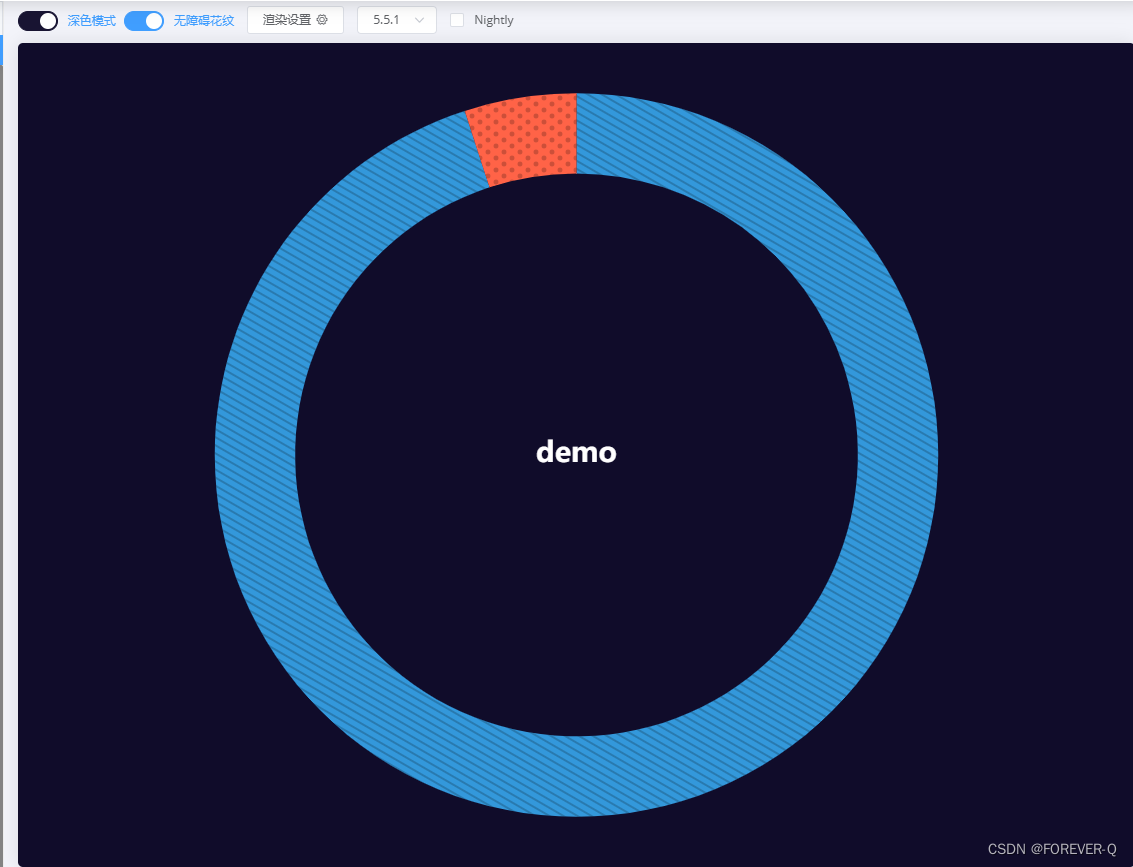Click the 深色模式 text label

pyautogui.click(x=90, y=20)
